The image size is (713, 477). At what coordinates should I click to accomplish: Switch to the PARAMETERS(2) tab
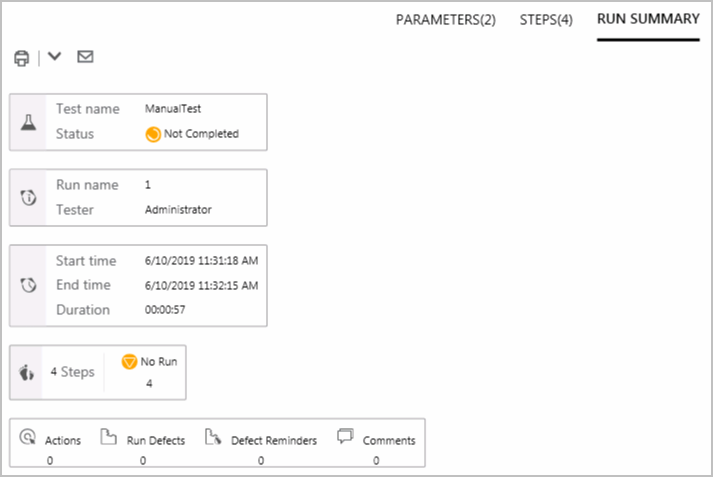(445, 20)
